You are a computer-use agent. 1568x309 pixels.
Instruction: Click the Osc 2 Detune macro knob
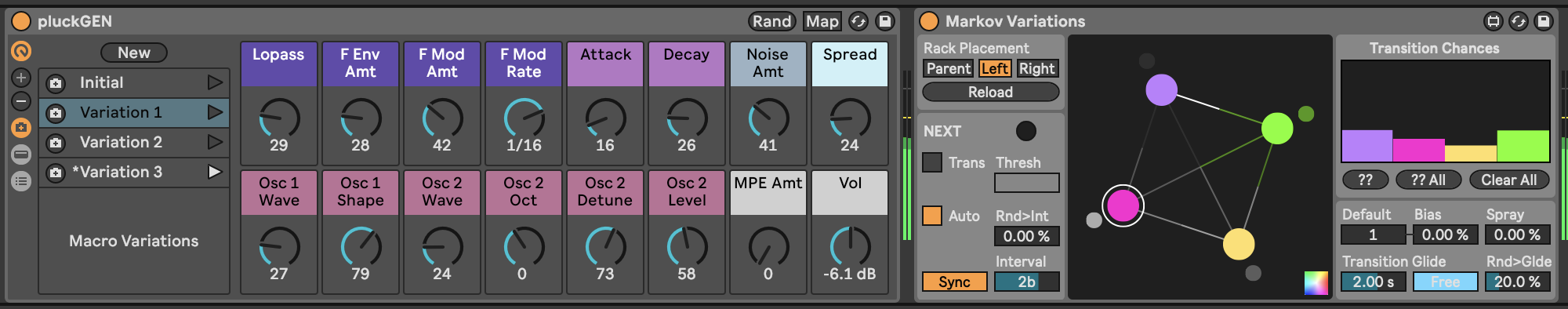(605, 247)
